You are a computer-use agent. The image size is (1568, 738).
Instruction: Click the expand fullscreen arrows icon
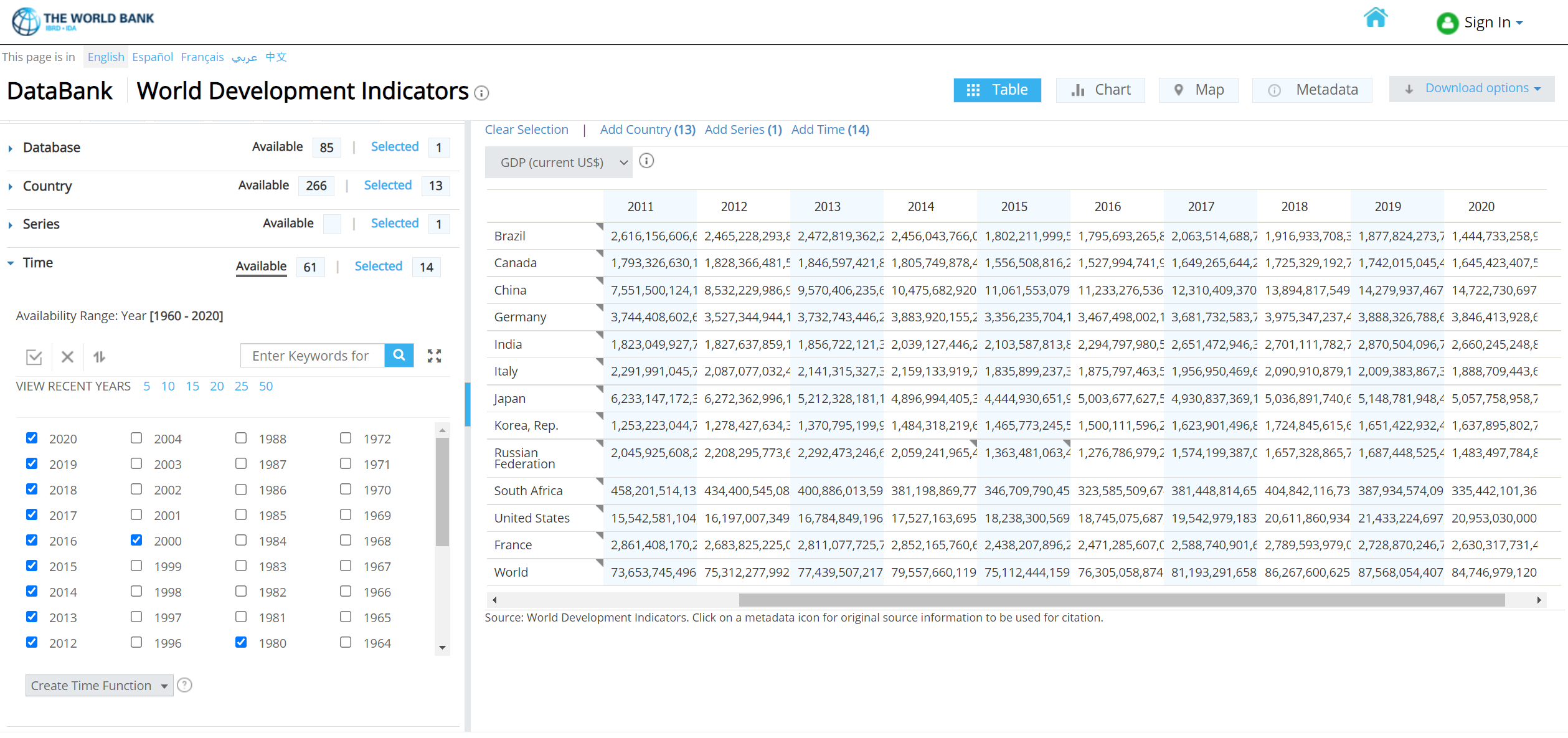434,356
